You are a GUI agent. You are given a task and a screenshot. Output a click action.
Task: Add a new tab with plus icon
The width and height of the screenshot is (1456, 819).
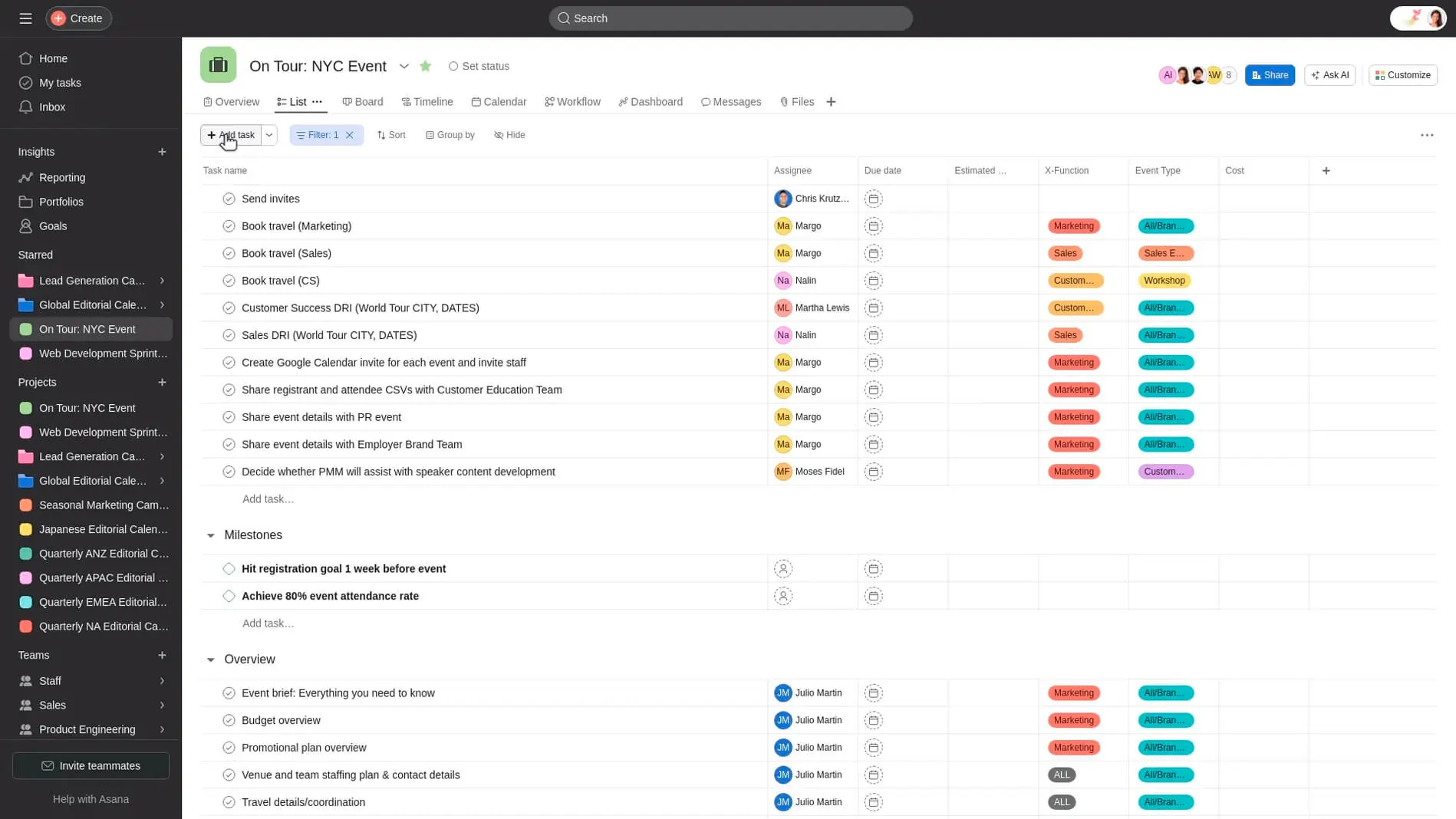pyautogui.click(x=831, y=102)
